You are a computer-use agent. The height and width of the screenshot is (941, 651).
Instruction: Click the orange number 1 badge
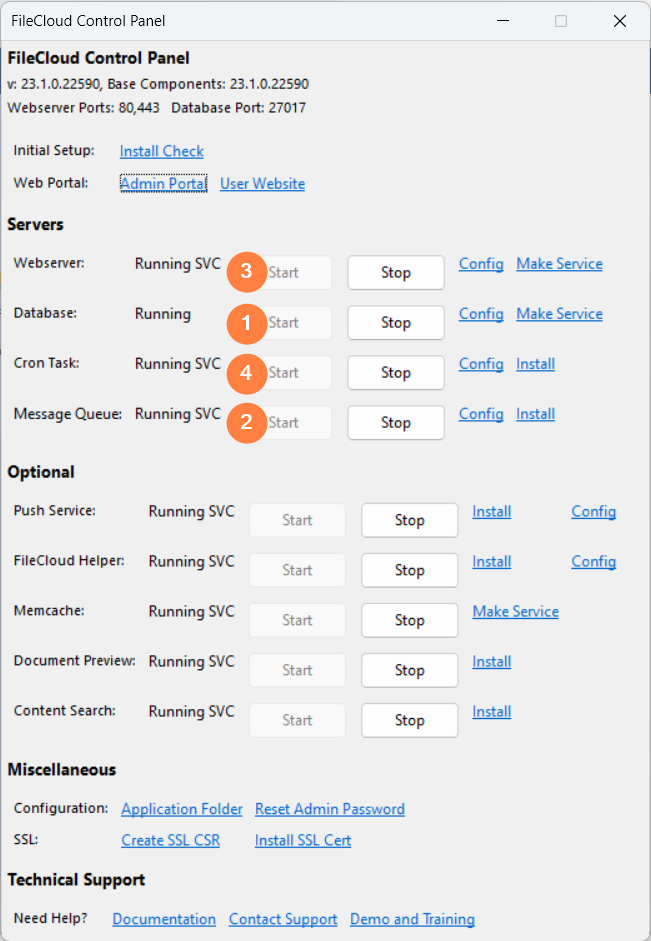coord(246,322)
